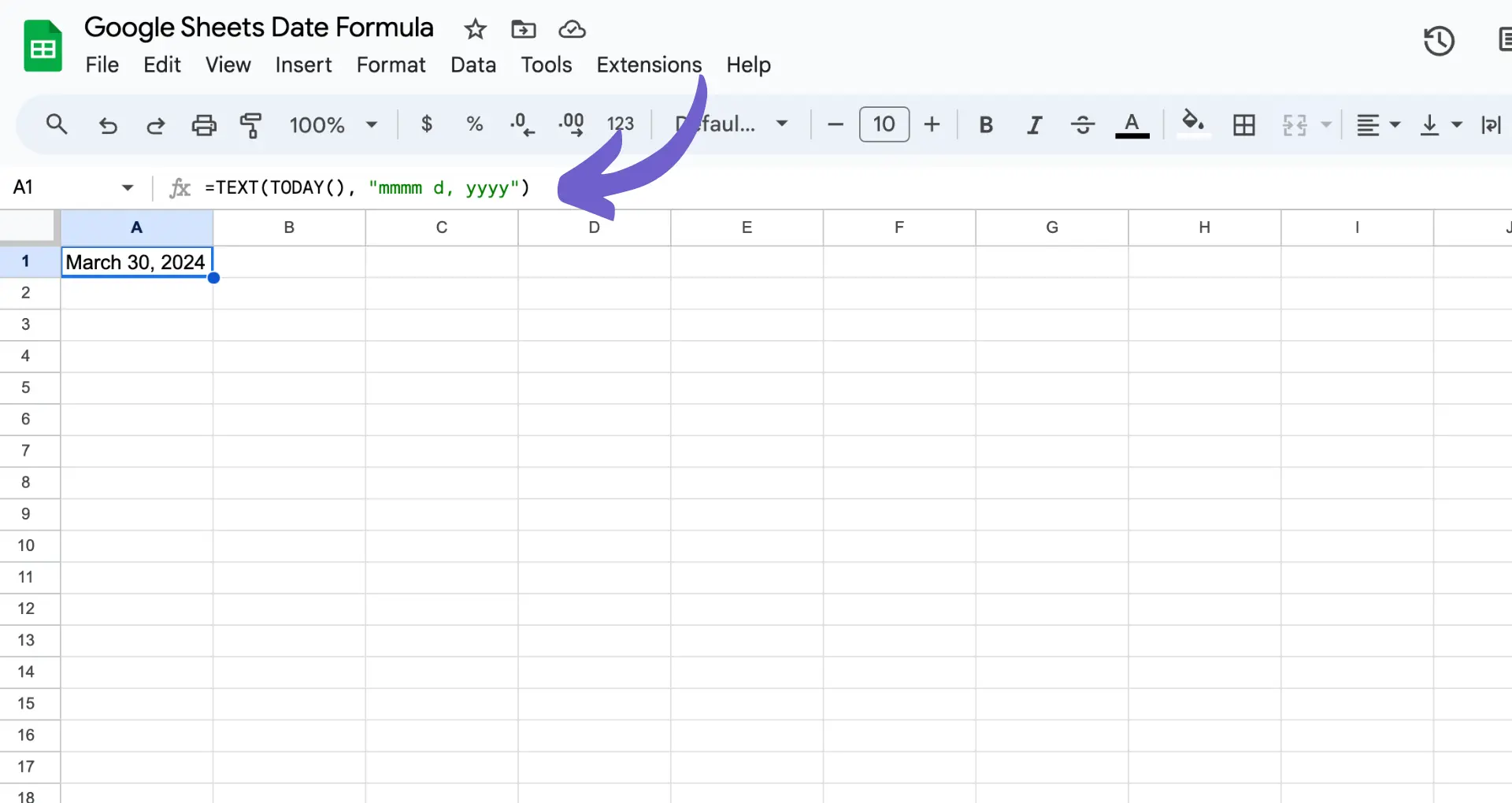Image resolution: width=1512 pixels, height=803 pixels.
Task: Open version history clock icon
Action: point(1439,41)
